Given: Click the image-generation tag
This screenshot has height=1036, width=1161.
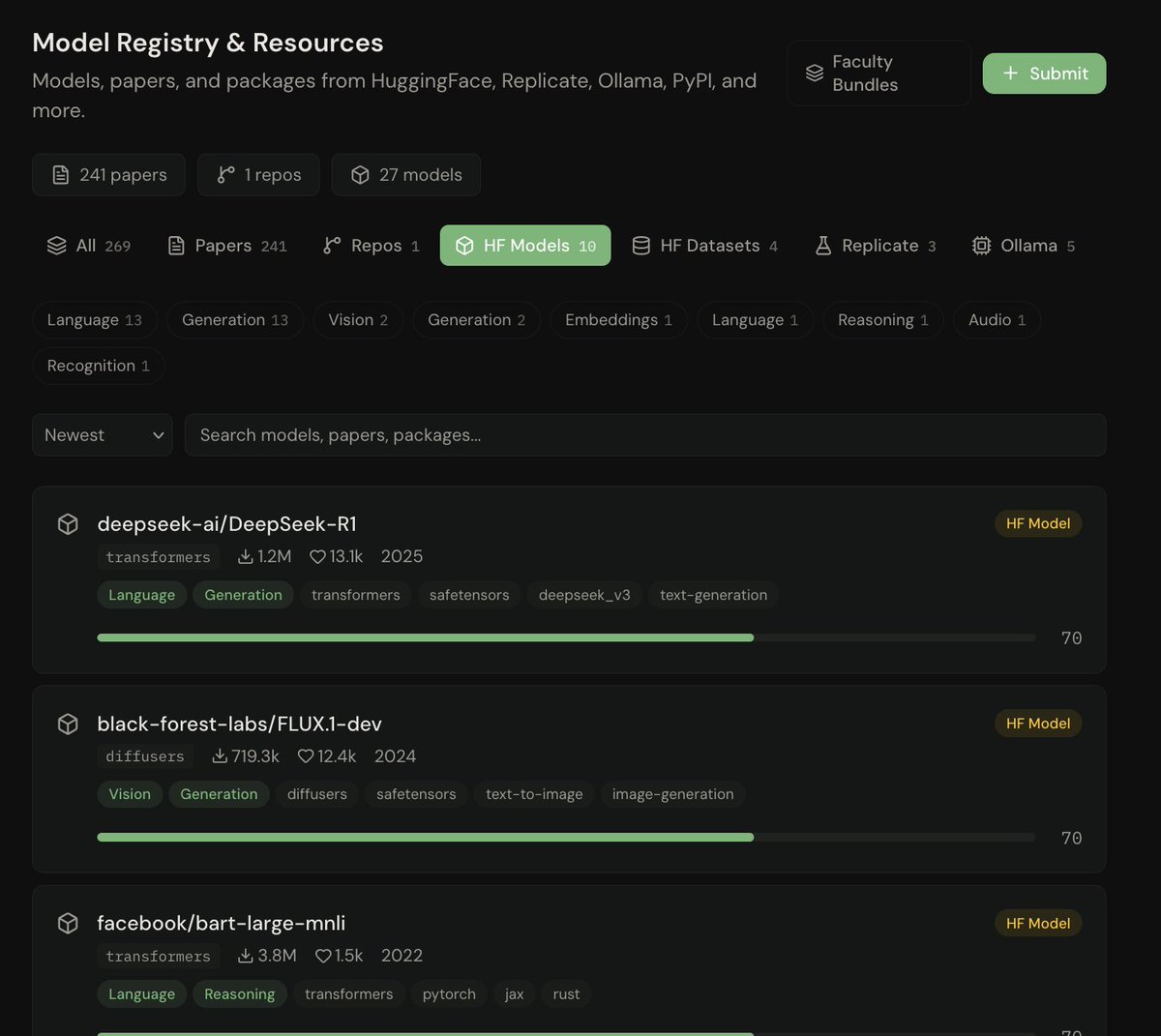Looking at the screenshot, I should coord(673,794).
